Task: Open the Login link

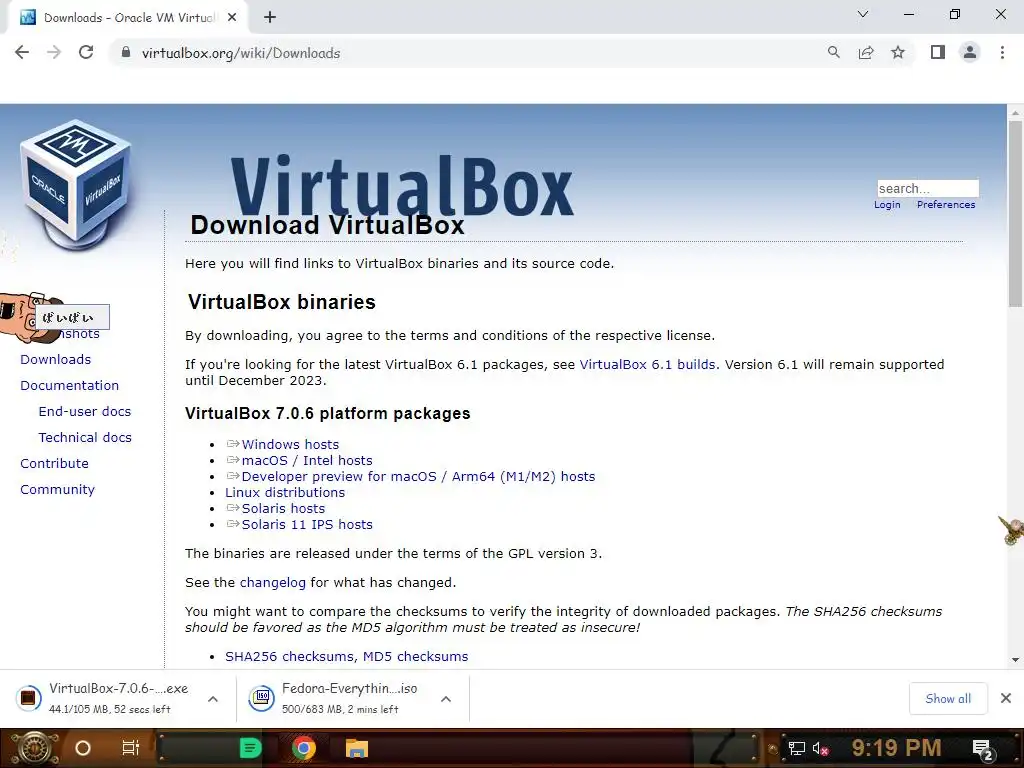Action: click(x=887, y=204)
